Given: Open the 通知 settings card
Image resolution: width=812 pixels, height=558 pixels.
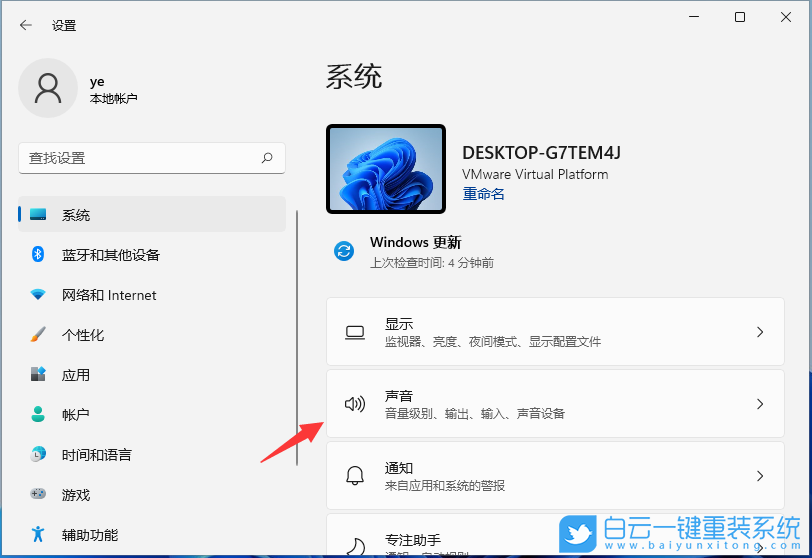Looking at the screenshot, I should [x=555, y=476].
